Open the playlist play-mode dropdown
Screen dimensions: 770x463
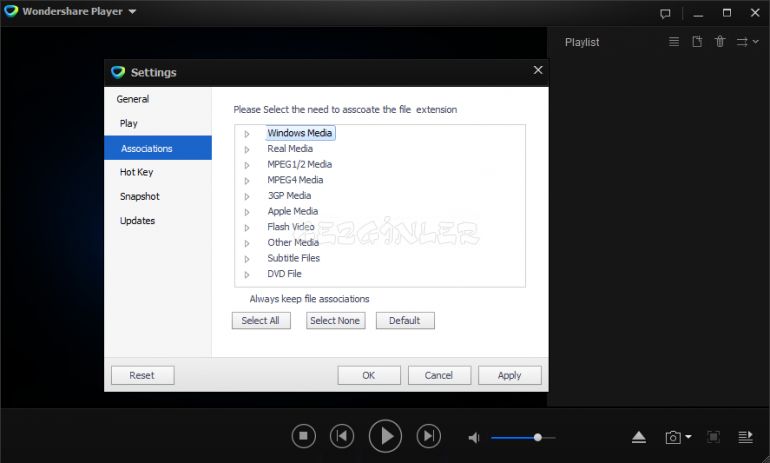(747, 42)
